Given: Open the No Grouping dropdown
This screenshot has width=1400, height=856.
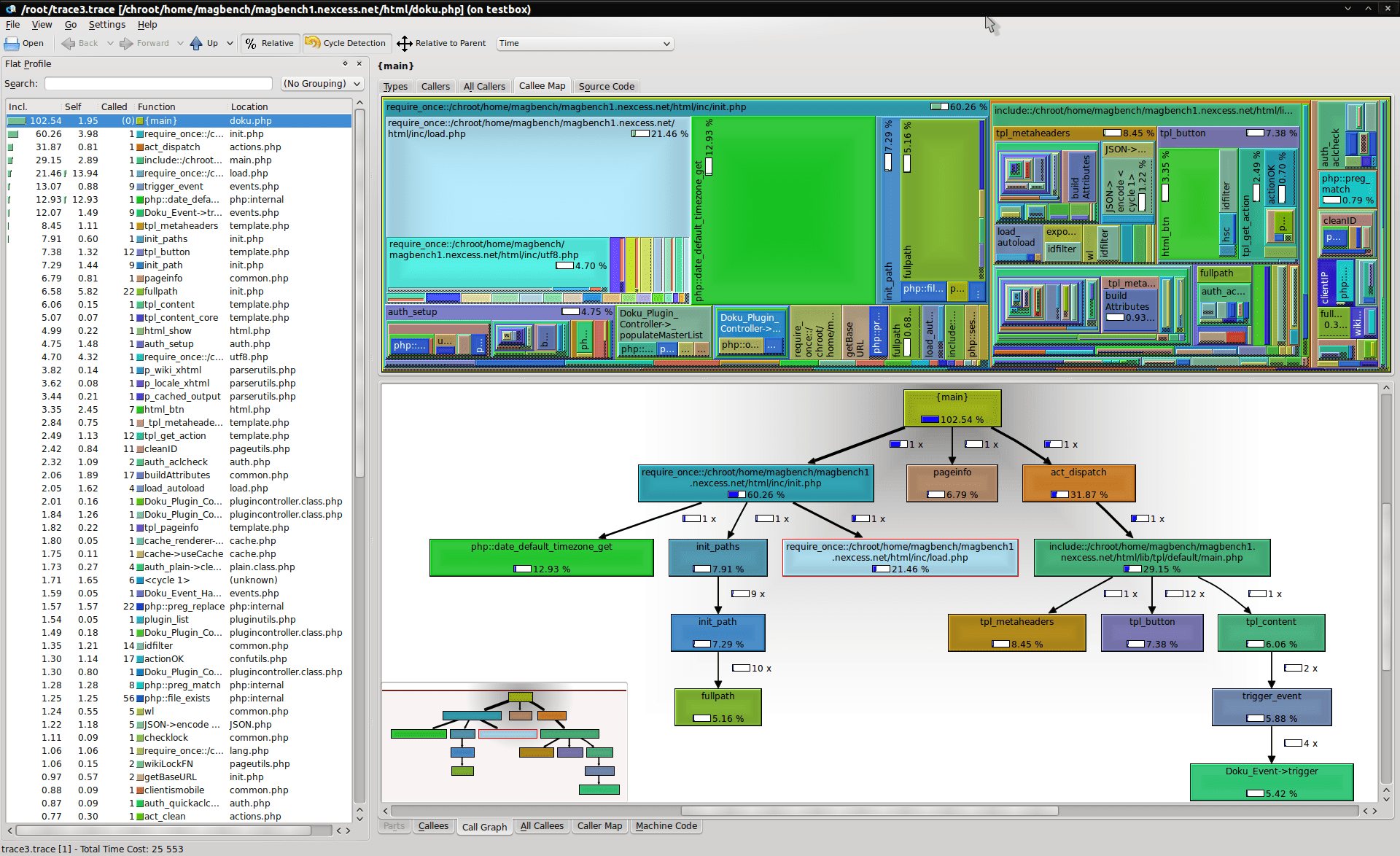Looking at the screenshot, I should [322, 84].
